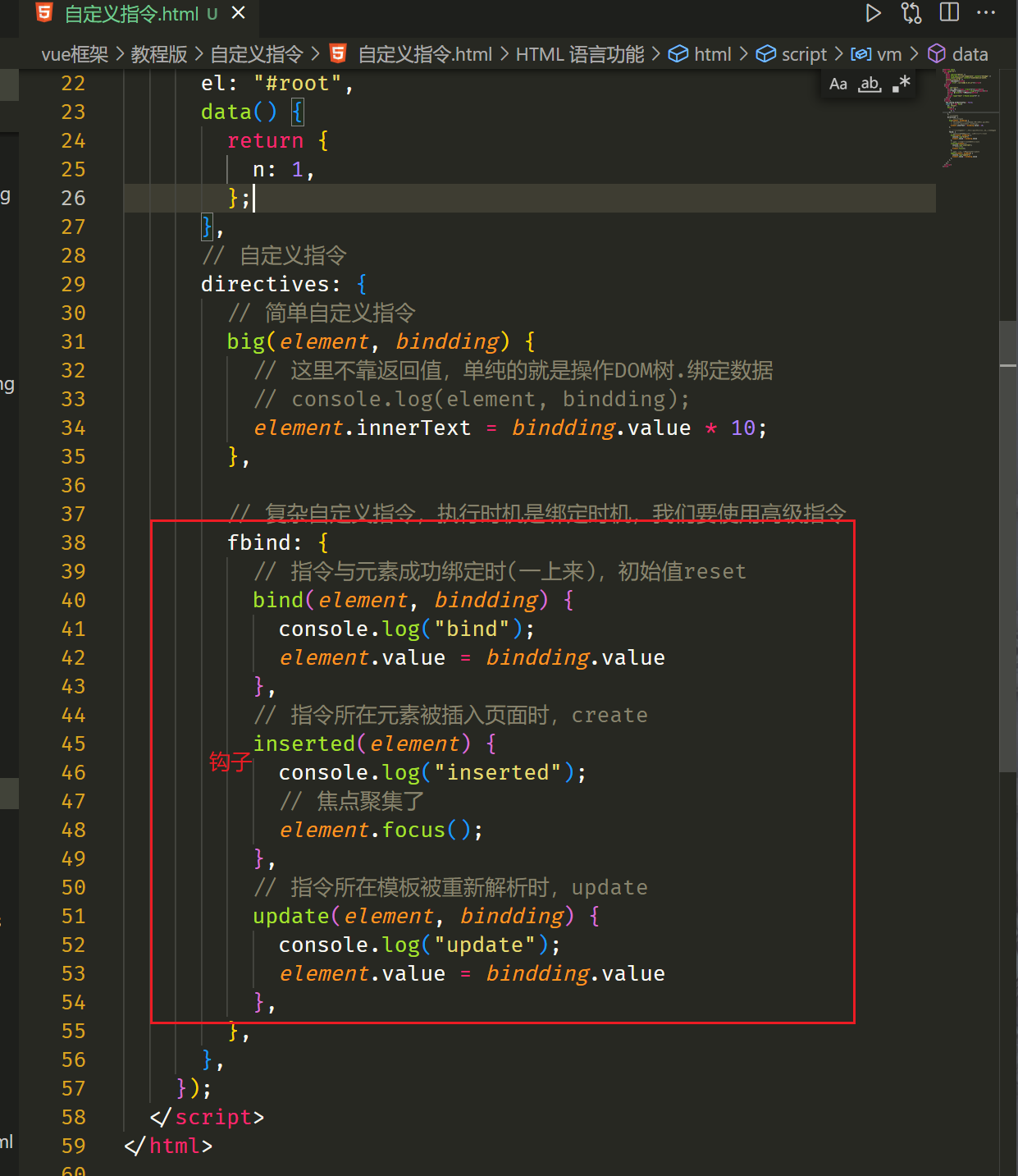
Task: Click the 'big' function name
Action: [x=246, y=341]
